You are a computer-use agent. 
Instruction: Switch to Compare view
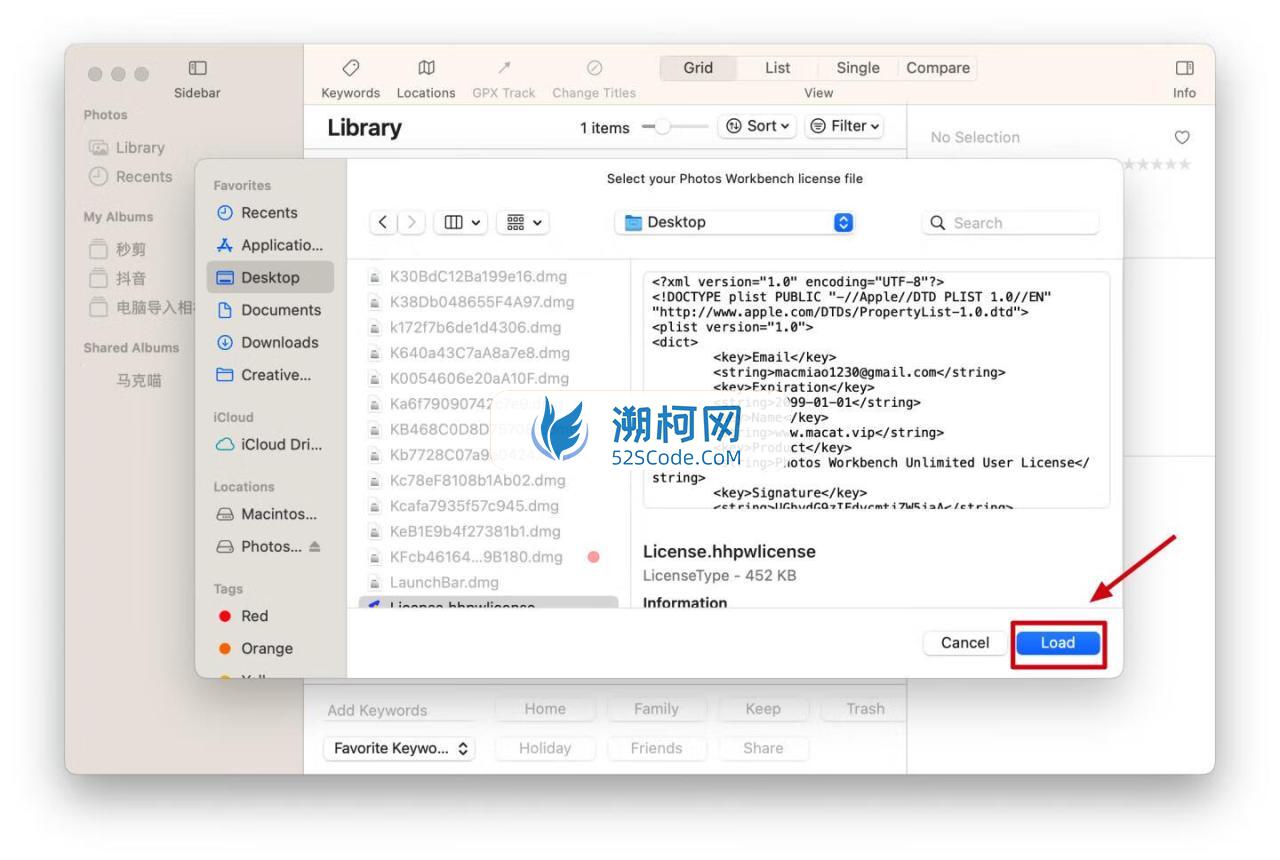point(937,68)
